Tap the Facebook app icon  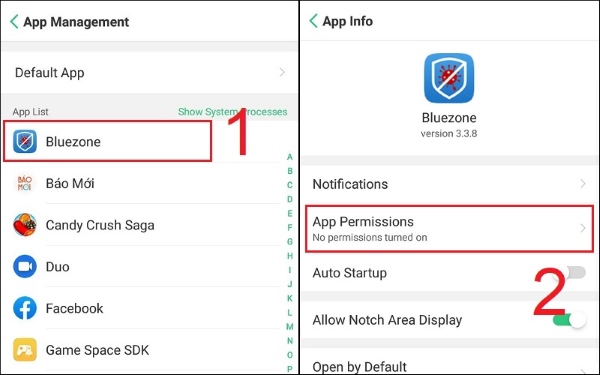pyautogui.click(x=25, y=308)
